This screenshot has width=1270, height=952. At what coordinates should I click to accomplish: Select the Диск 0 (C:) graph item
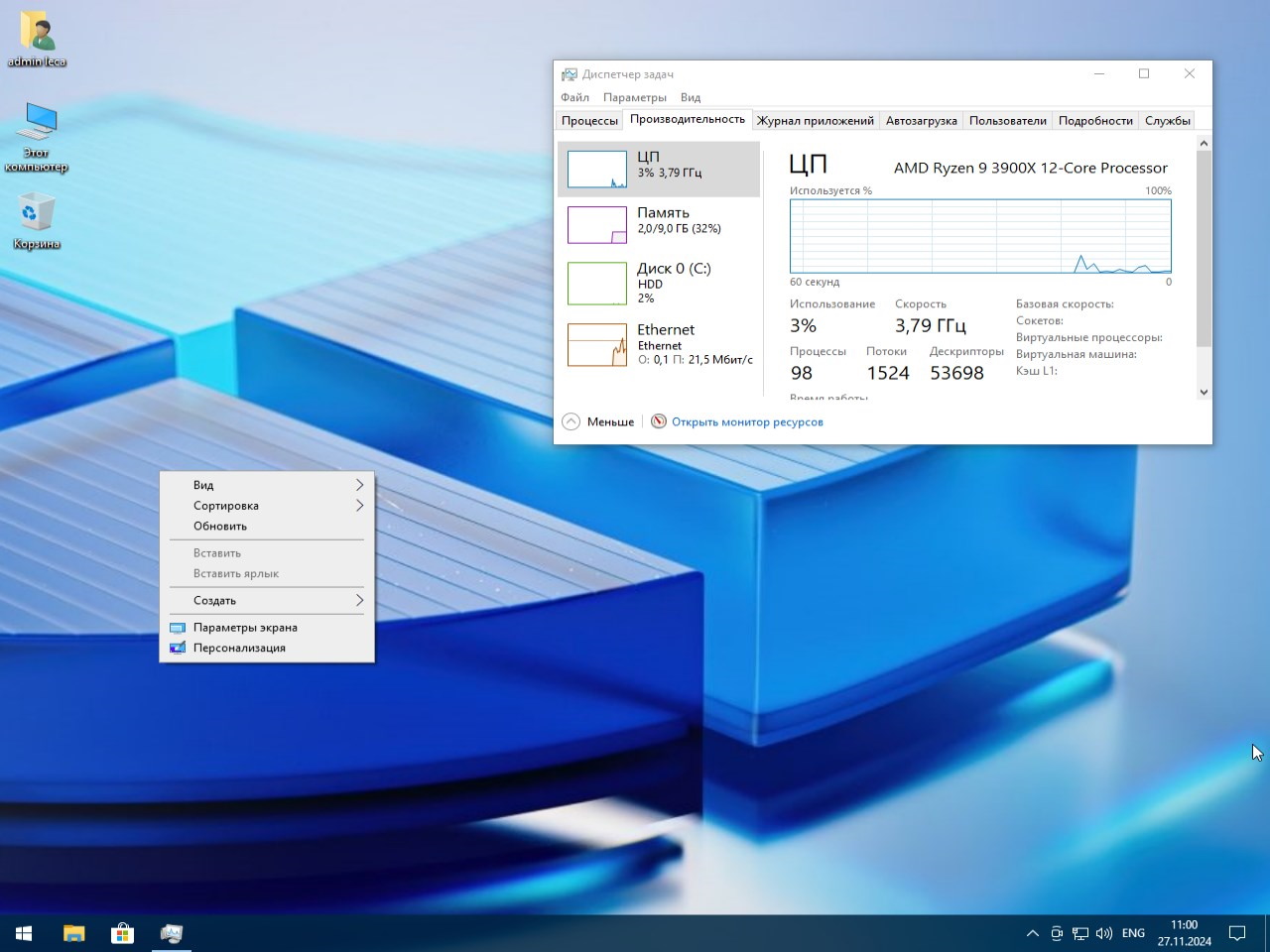point(597,283)
